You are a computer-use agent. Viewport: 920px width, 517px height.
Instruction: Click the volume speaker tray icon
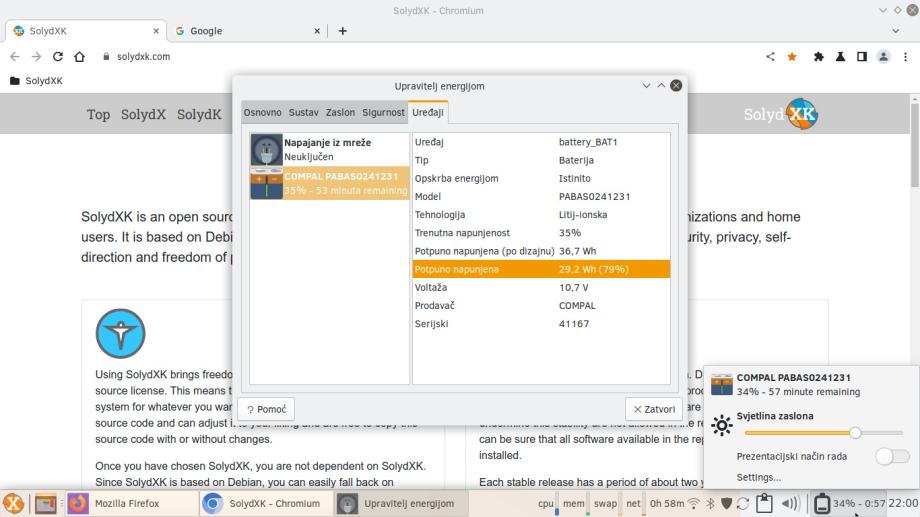(x=790, y=504)
